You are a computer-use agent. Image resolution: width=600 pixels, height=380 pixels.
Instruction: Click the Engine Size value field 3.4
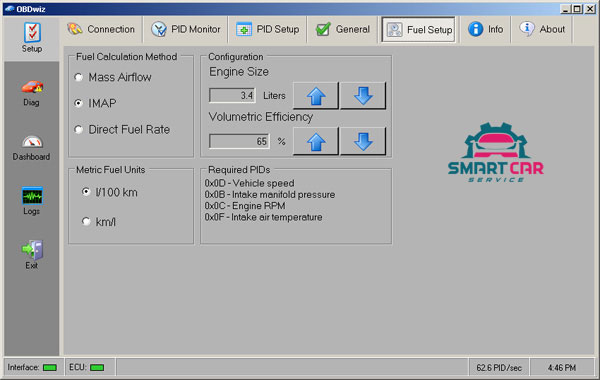tap(232, 95)
